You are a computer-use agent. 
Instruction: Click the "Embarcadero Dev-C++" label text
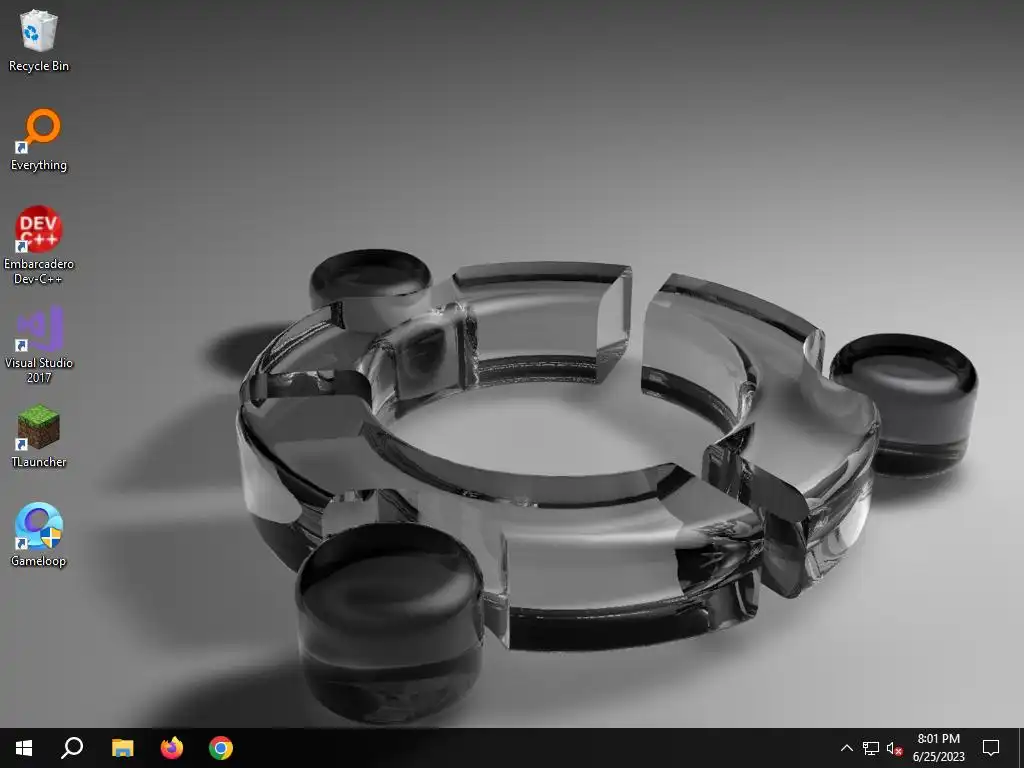[39, 271]
